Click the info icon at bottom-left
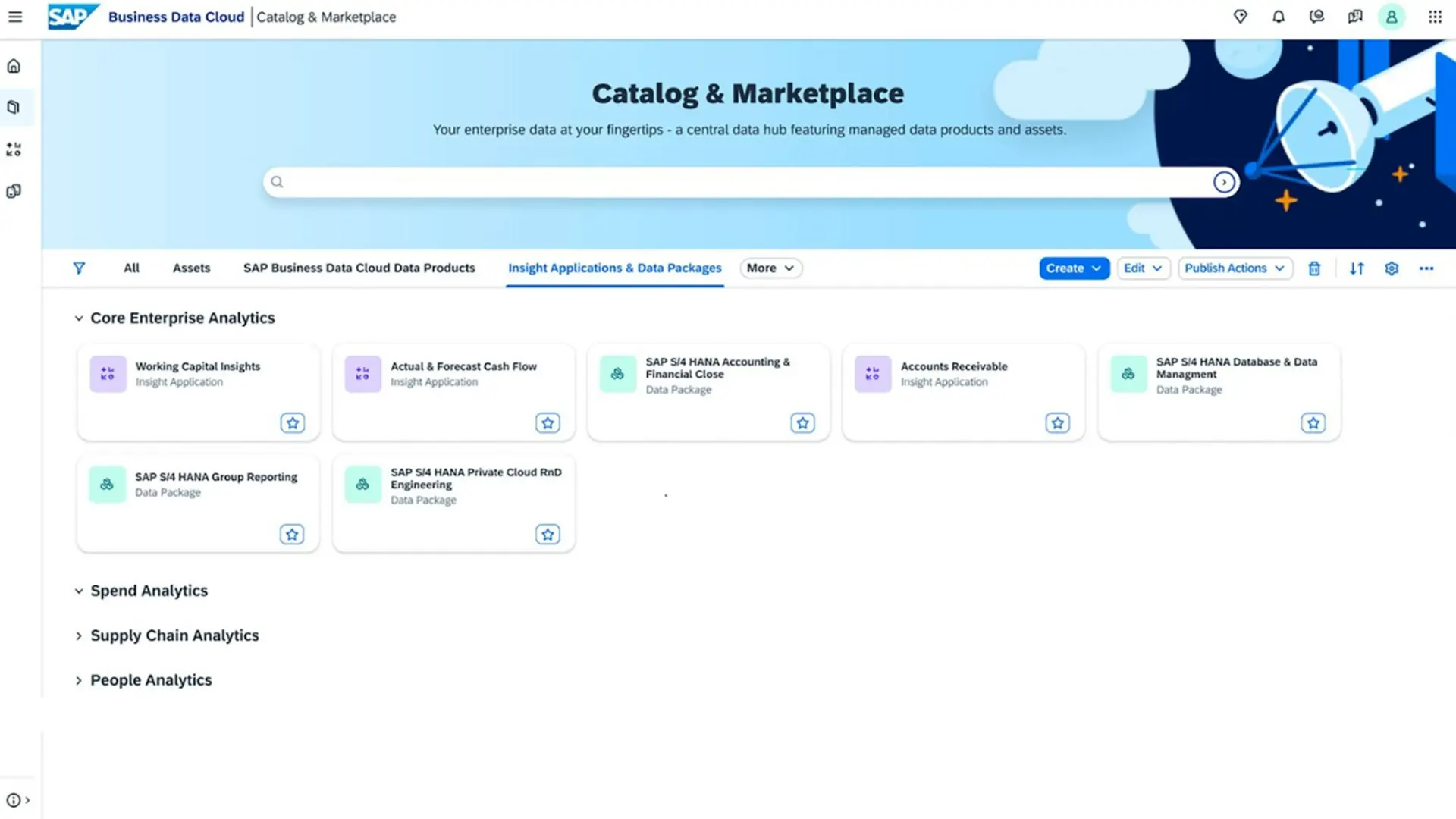The height and width of the screenshot is (819, 1456). pos(14,800)
